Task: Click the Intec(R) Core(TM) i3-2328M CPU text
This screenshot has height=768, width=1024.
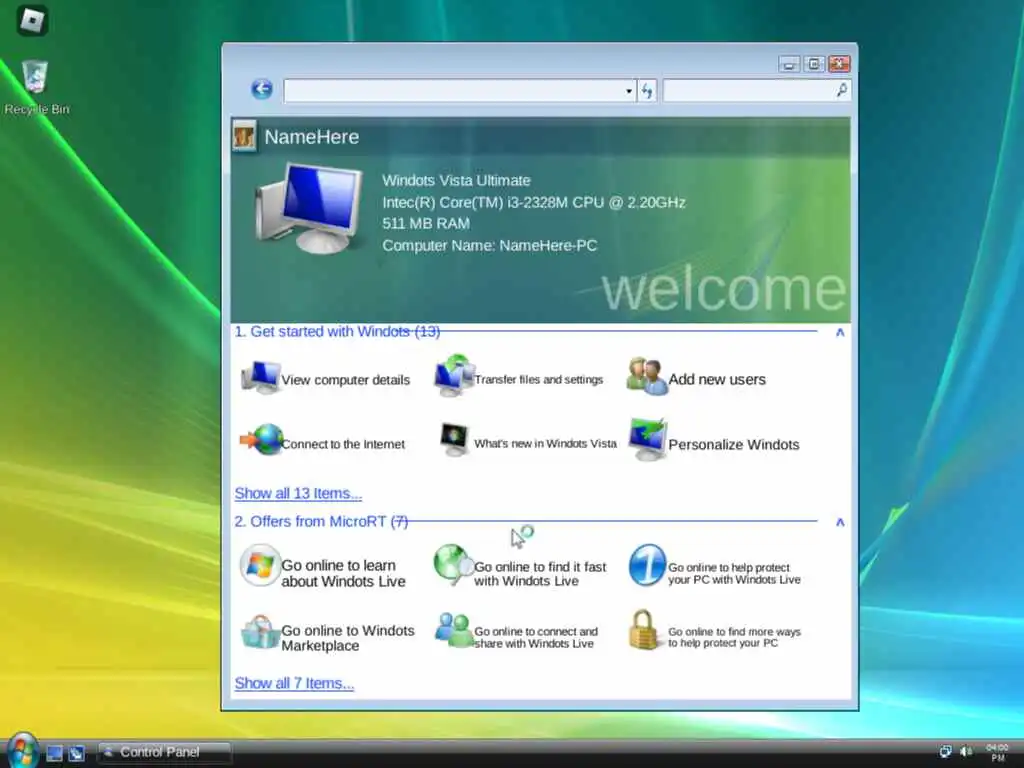Action: click(534, 202)
